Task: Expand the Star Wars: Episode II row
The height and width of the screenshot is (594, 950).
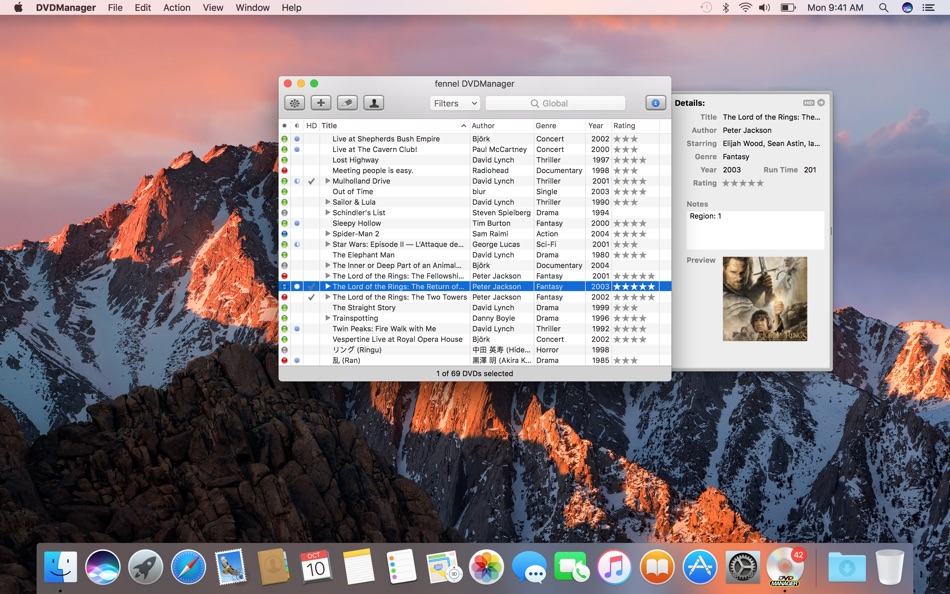Action: tap(328, 244)
